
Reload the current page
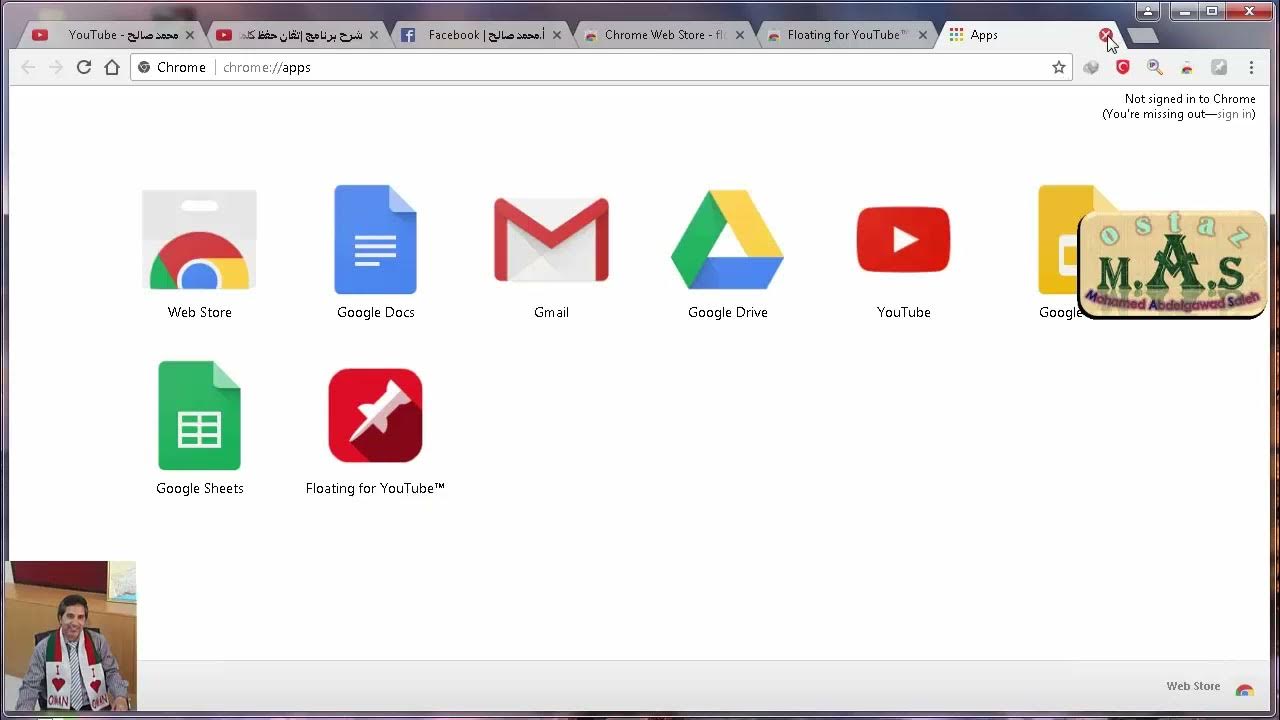(x=84, y=67)
